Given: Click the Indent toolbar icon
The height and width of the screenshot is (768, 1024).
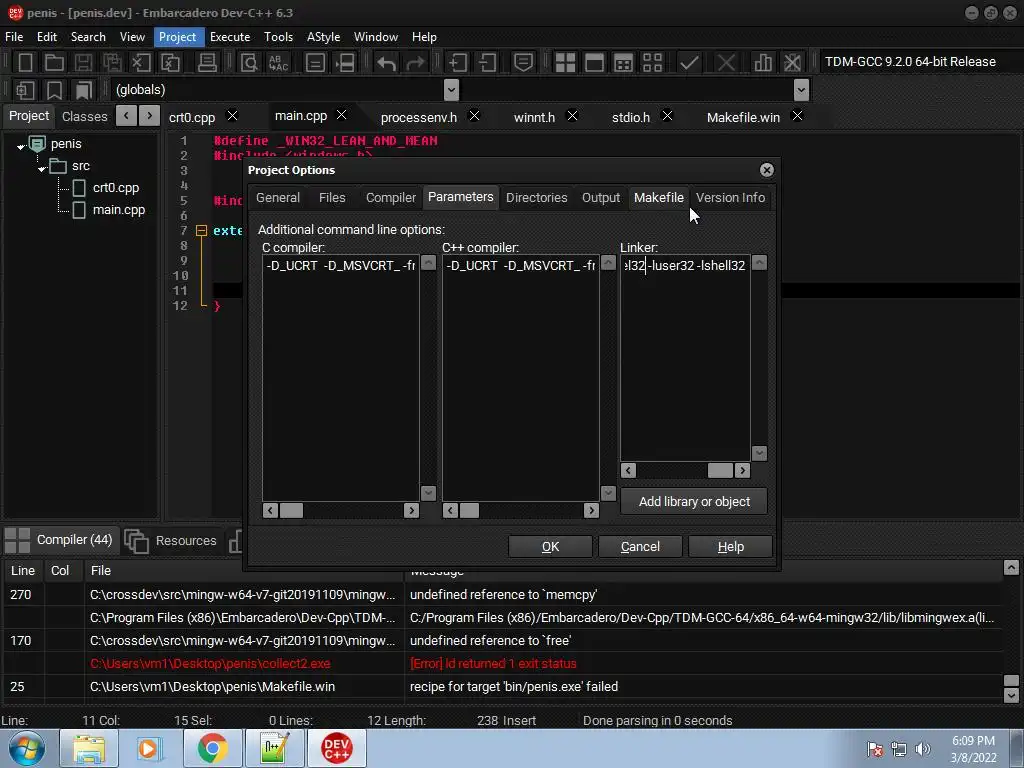Looking at the screenshot, I should tap(457, 63).
